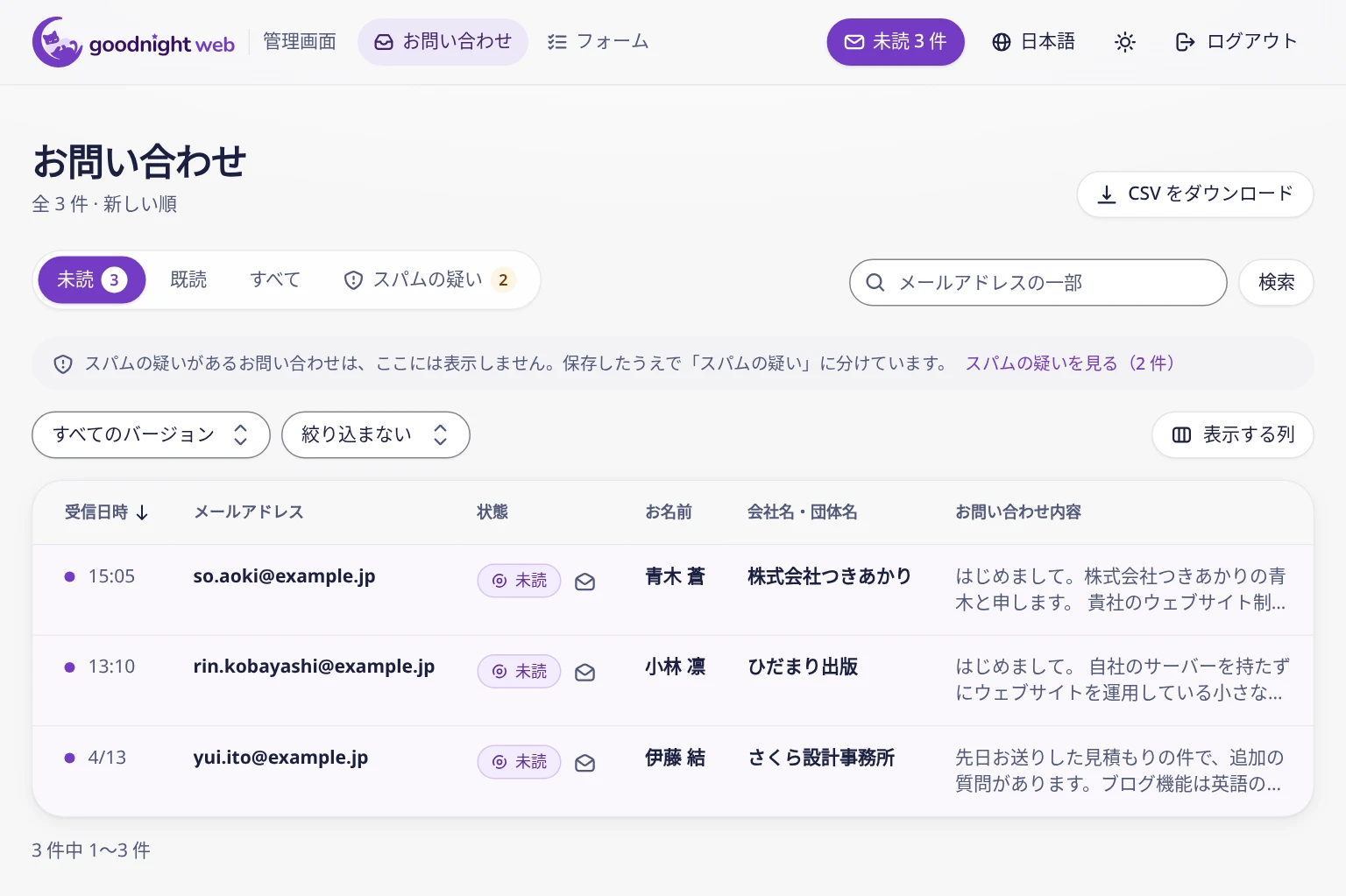Mark yui.ito@example.jp as read via envelope icon
This screenshot has width=1346, height=896.
[585, 763]
